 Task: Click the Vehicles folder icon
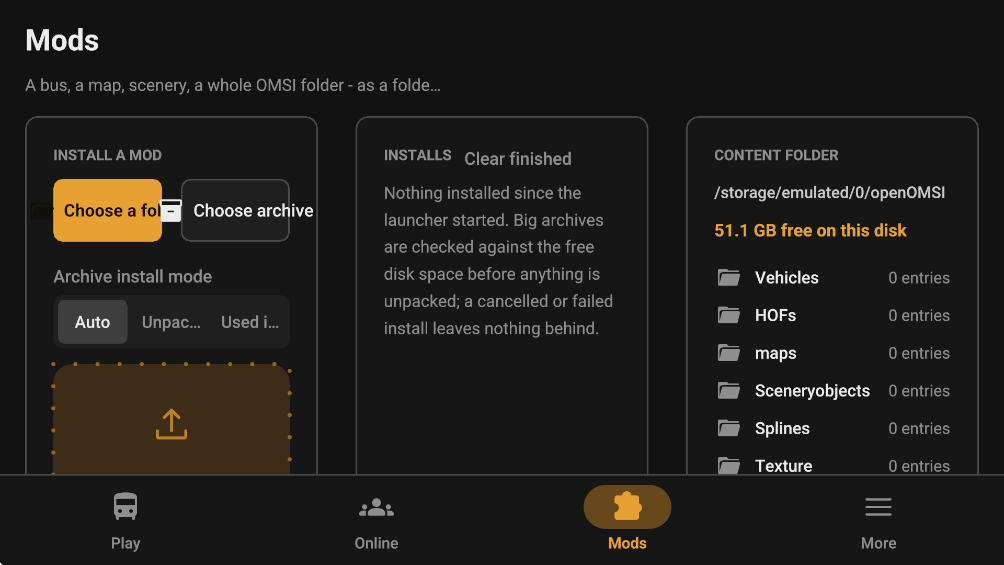click(x=729, y=277)
